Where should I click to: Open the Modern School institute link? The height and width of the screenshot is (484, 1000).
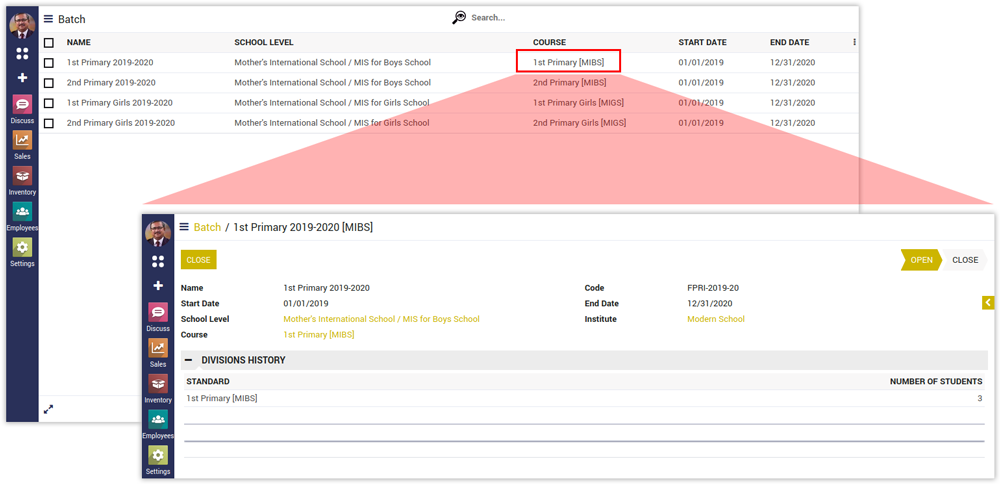(715, 319)
